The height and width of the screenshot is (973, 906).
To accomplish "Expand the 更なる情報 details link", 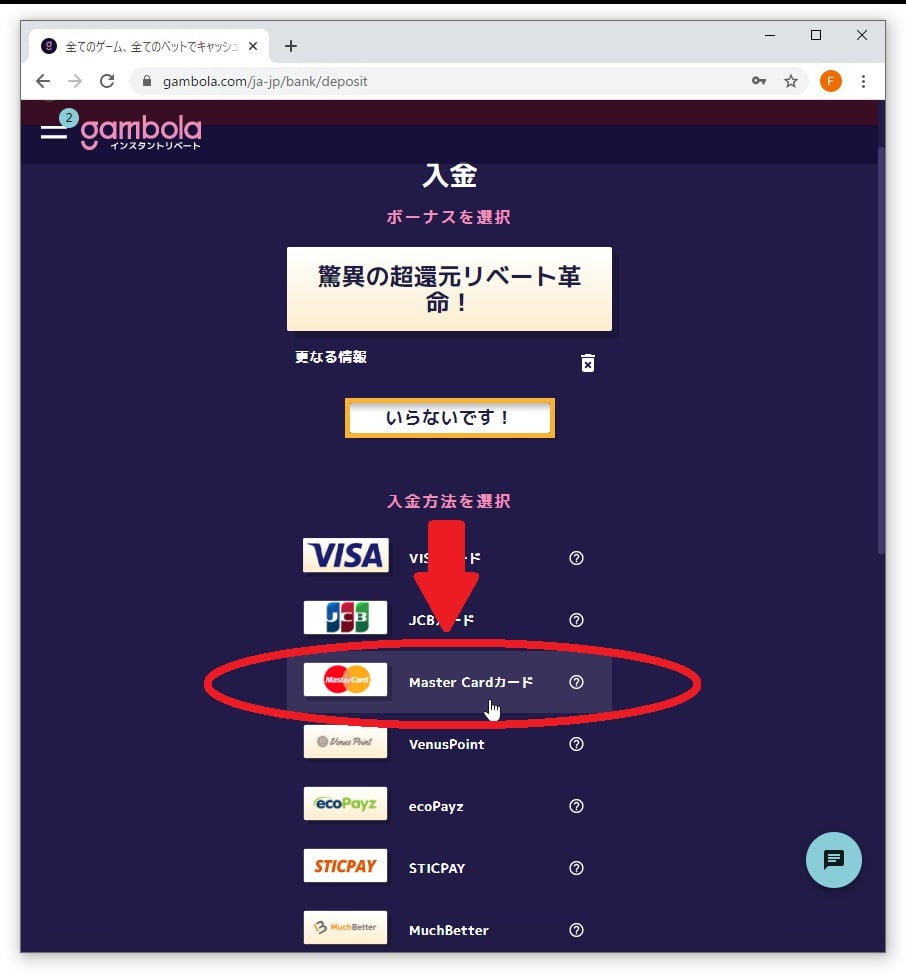I will [x=331, y=357].
